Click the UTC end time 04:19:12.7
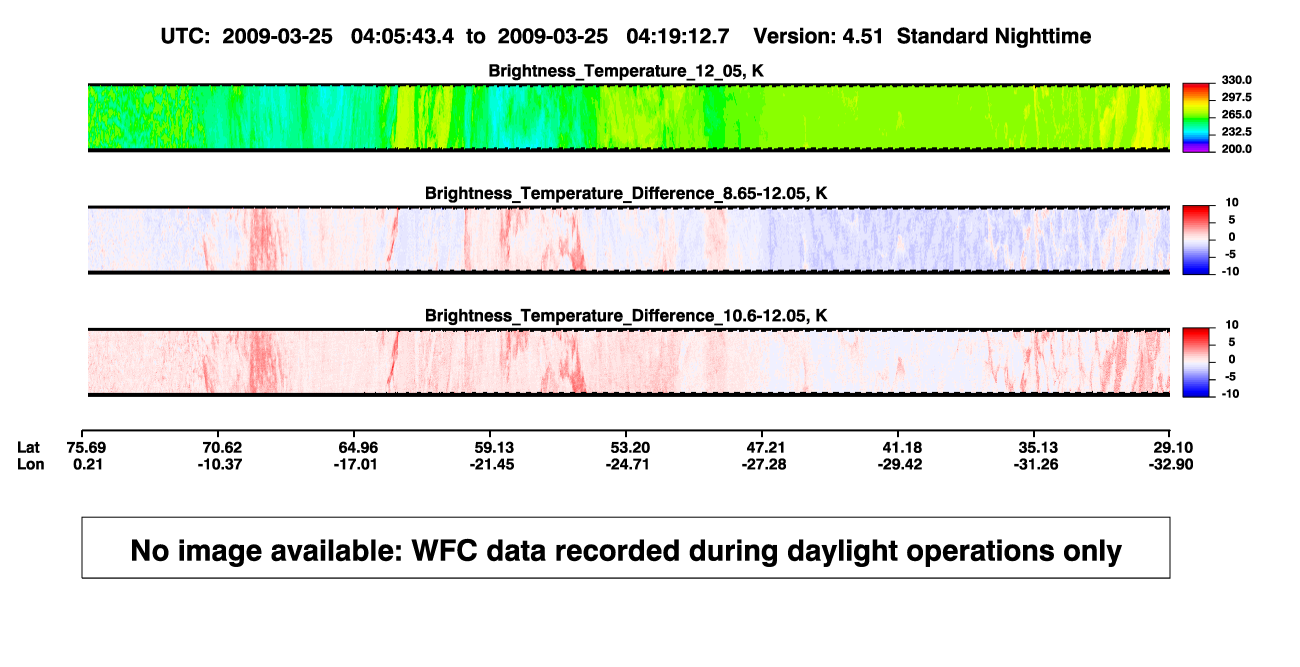Viewport: 1300px width, 667px height. [x=677, y=36]
